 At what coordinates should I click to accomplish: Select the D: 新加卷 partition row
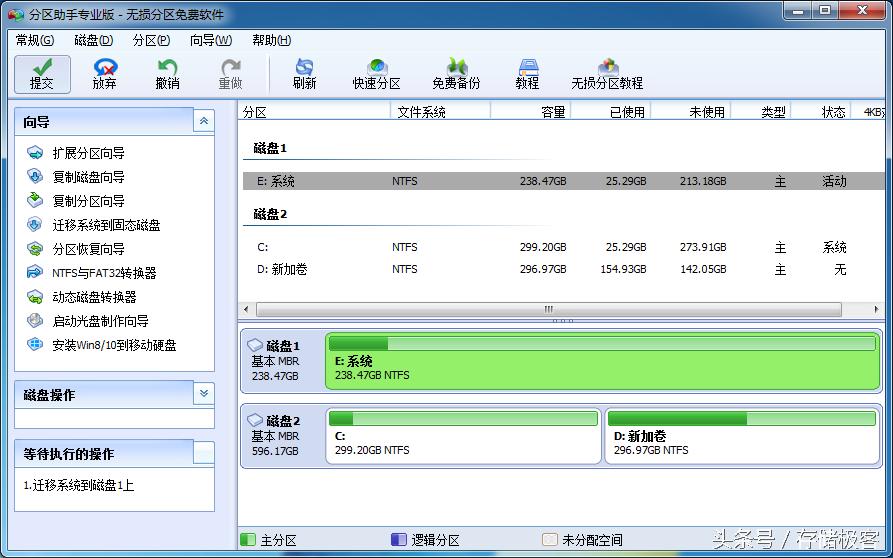coord(564,269)
